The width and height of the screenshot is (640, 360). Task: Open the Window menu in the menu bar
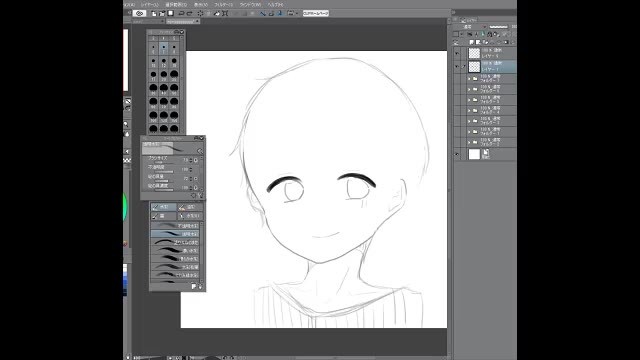250,4
